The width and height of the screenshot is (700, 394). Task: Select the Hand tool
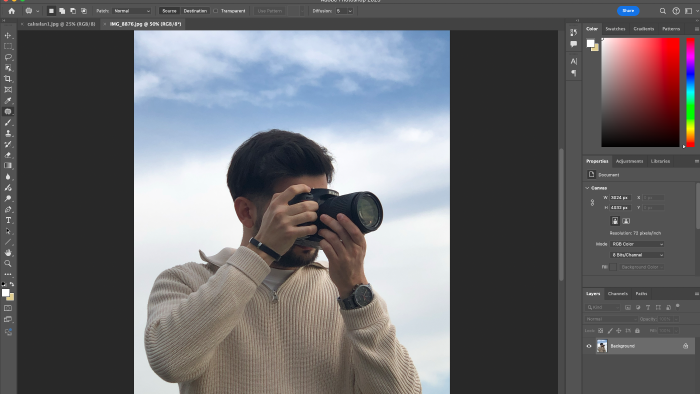pos(8,253)
